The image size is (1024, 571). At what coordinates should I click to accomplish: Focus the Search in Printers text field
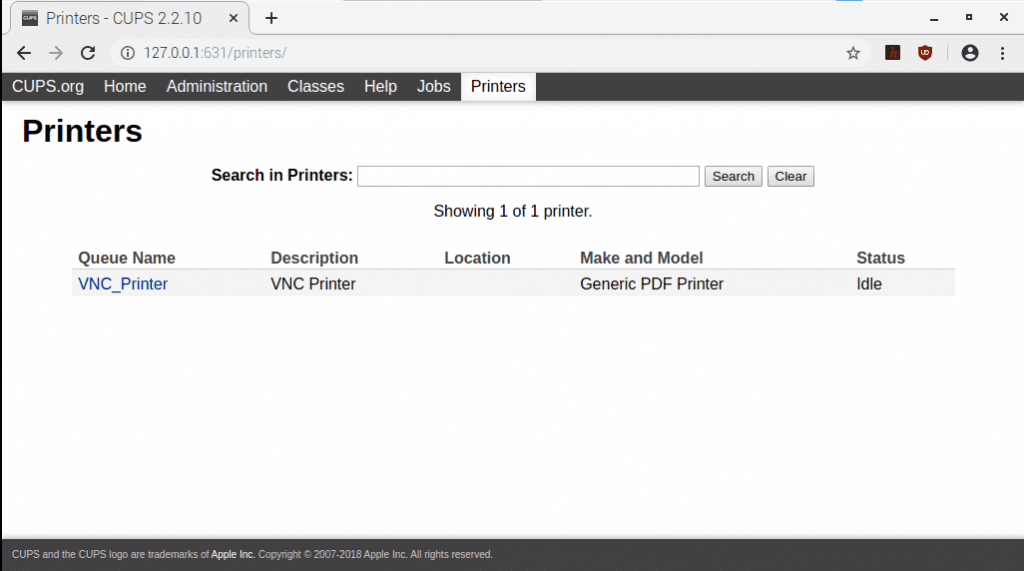pyautogui.click(x=528, y=176)
